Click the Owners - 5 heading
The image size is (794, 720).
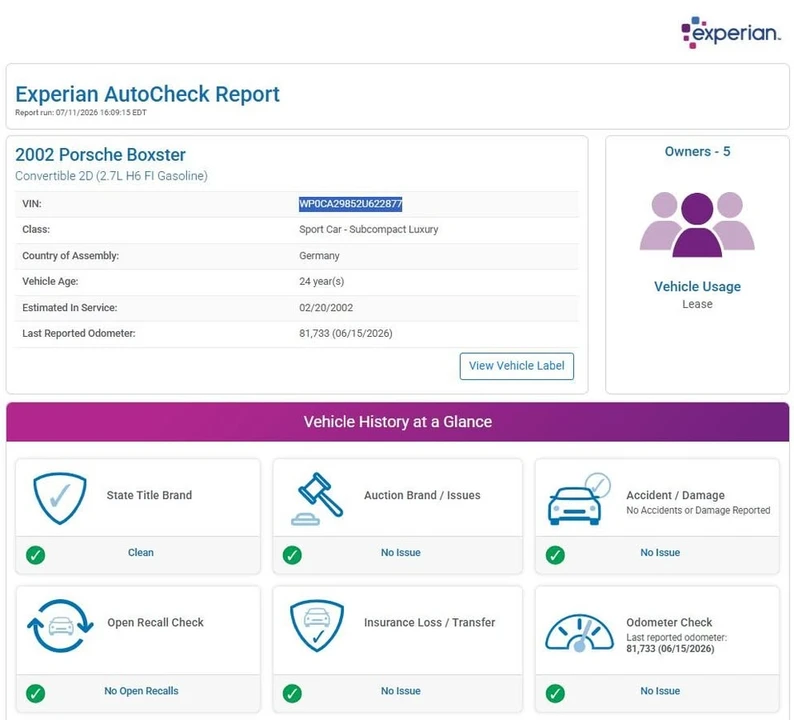pos(697,151)
